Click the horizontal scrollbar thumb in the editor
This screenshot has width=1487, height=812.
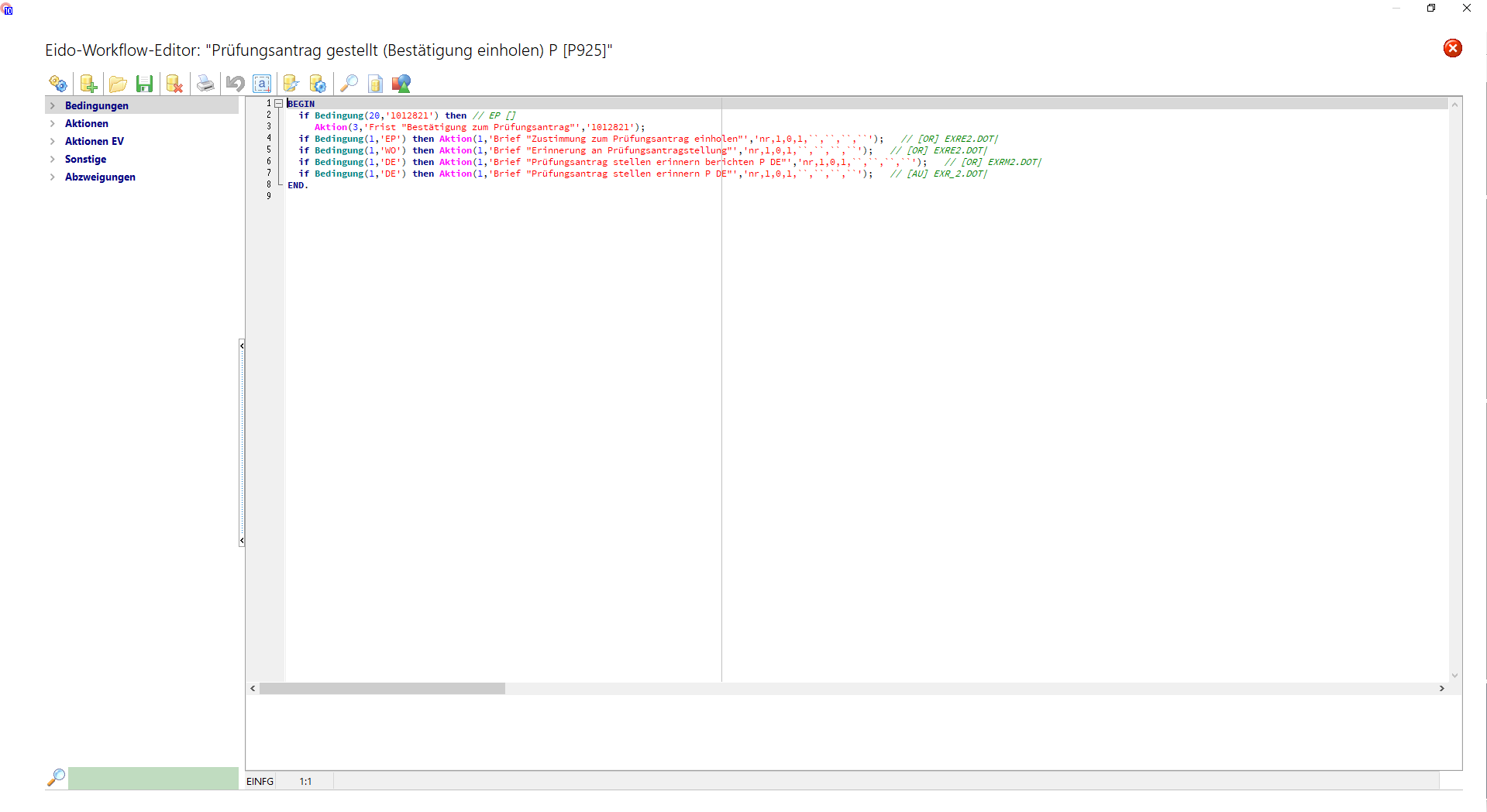coord(382,689)
